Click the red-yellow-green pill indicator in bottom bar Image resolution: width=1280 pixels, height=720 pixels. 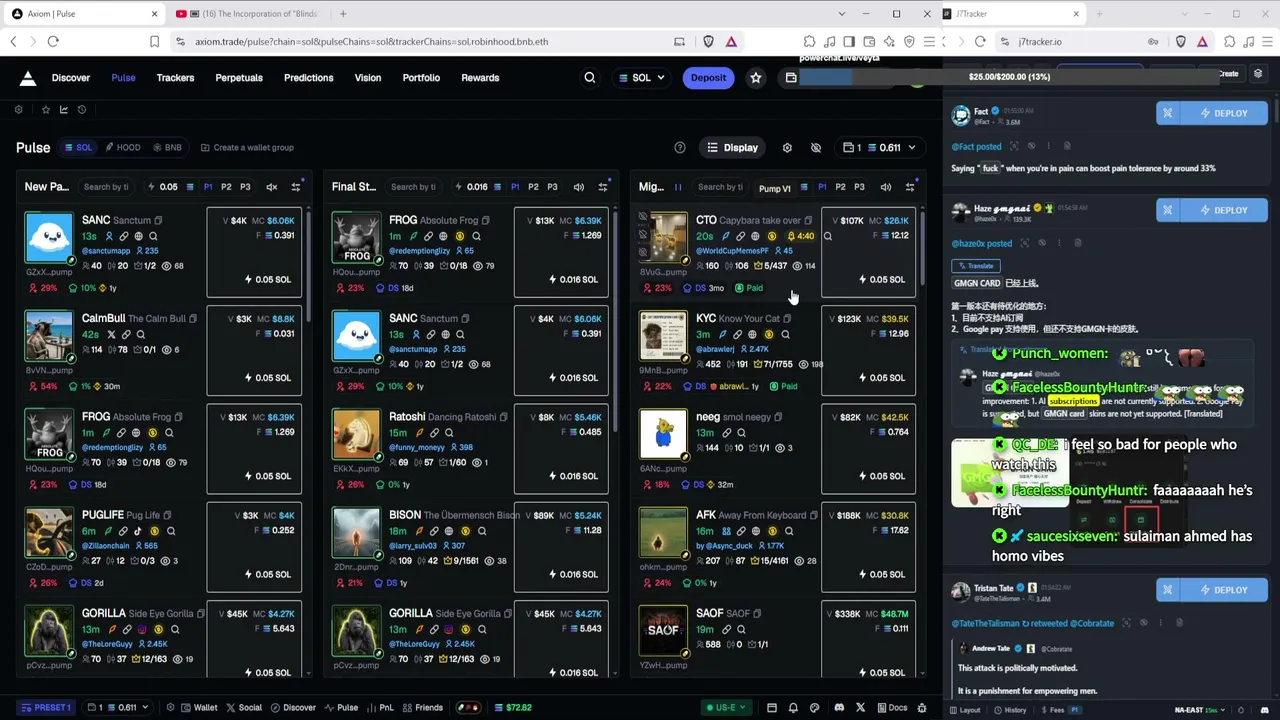point(467,708)
